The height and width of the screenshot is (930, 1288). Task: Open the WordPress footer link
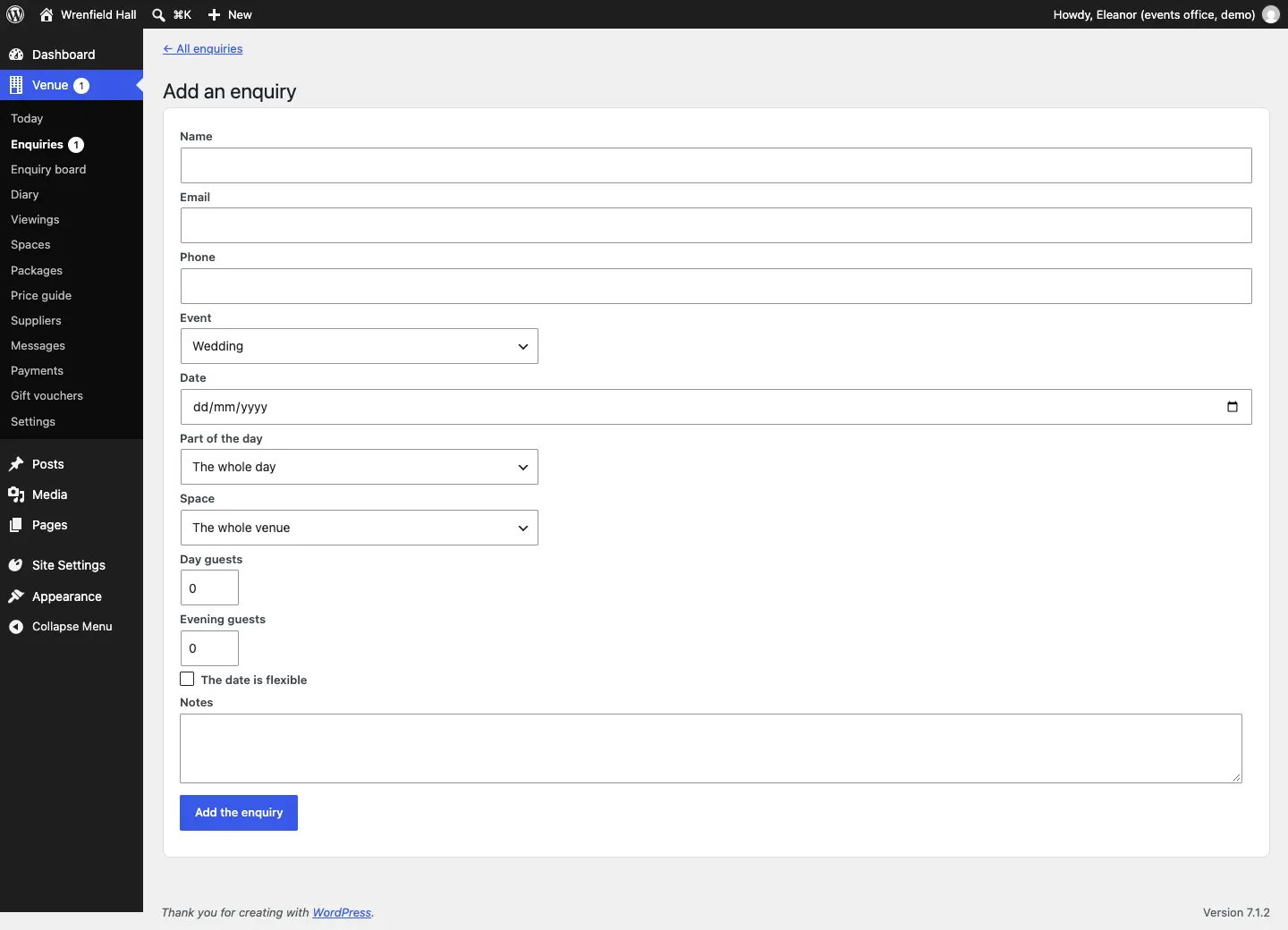click(x=342, y=913)
